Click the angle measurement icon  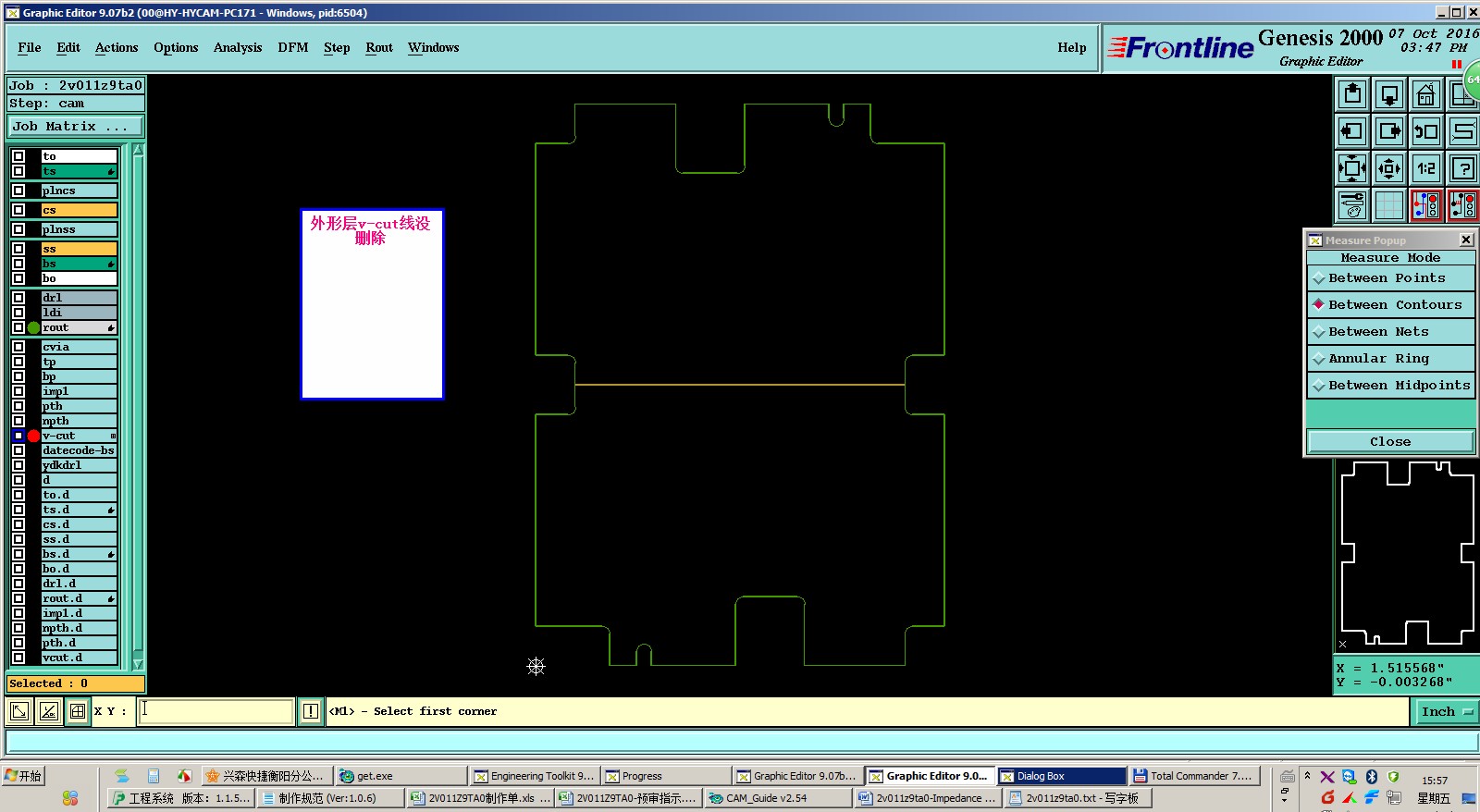pos(48,711)
